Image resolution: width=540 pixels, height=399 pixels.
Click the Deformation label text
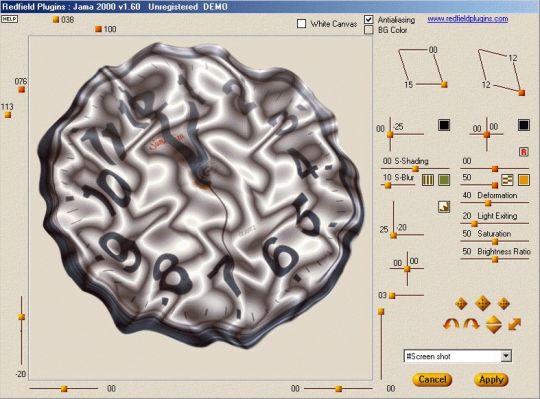[497, 195]
